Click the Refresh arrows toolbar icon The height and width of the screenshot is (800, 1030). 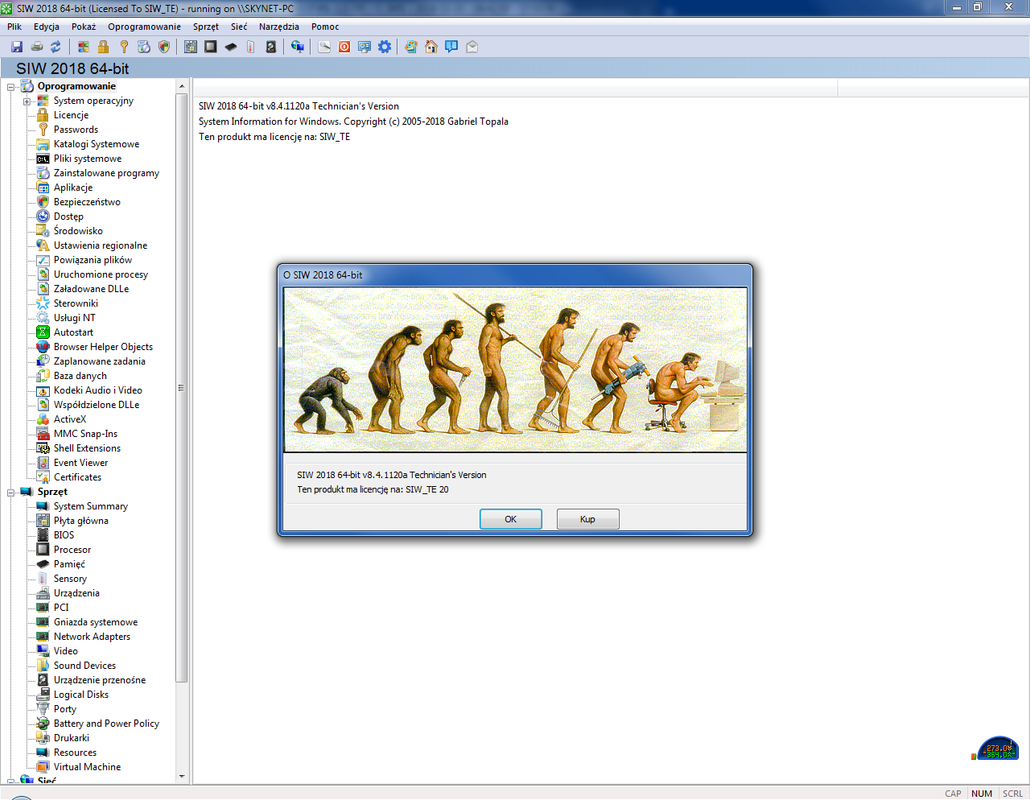[x=56, y=47]
